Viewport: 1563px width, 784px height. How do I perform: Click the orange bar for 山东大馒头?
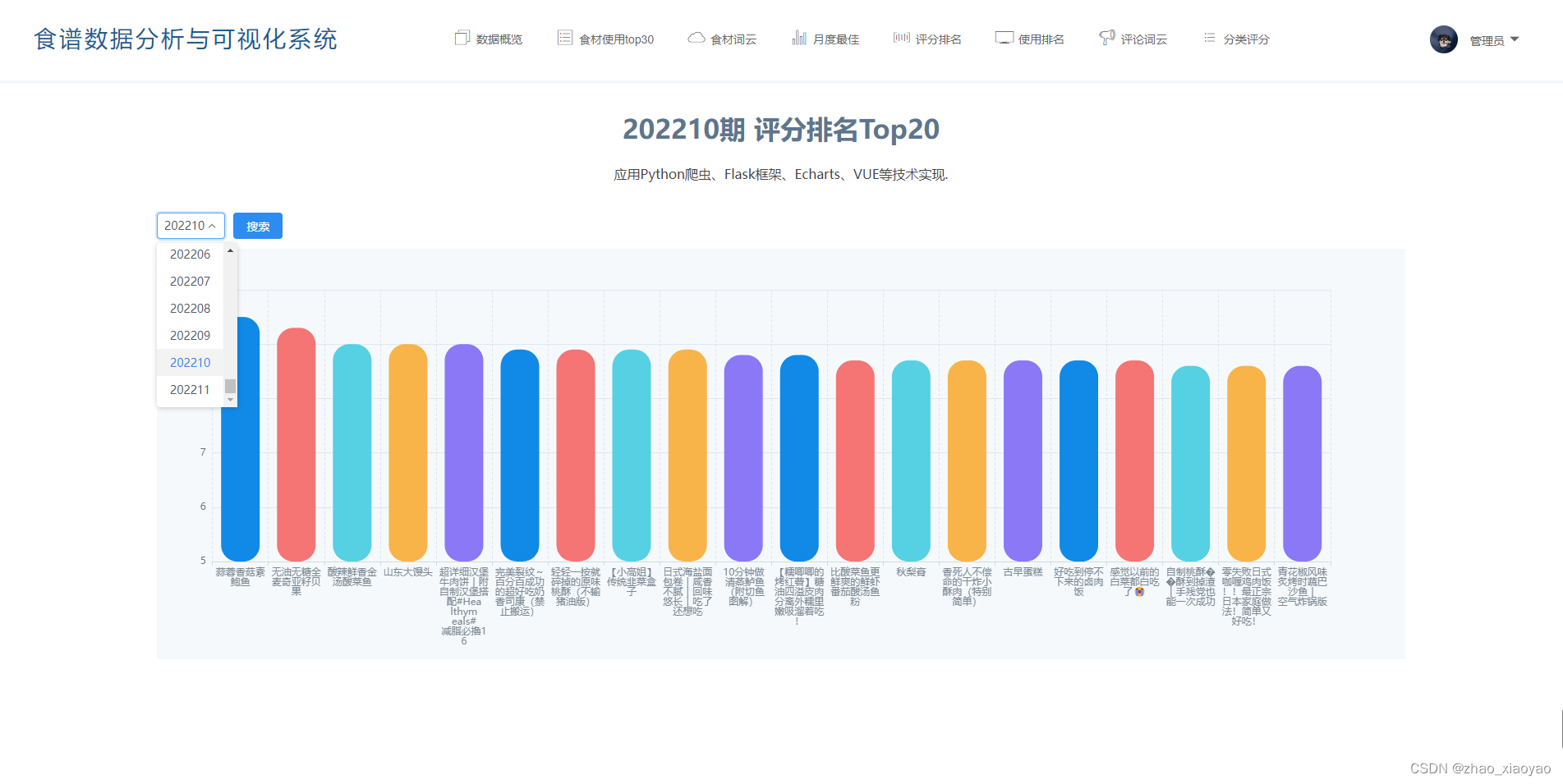(408, 452)
